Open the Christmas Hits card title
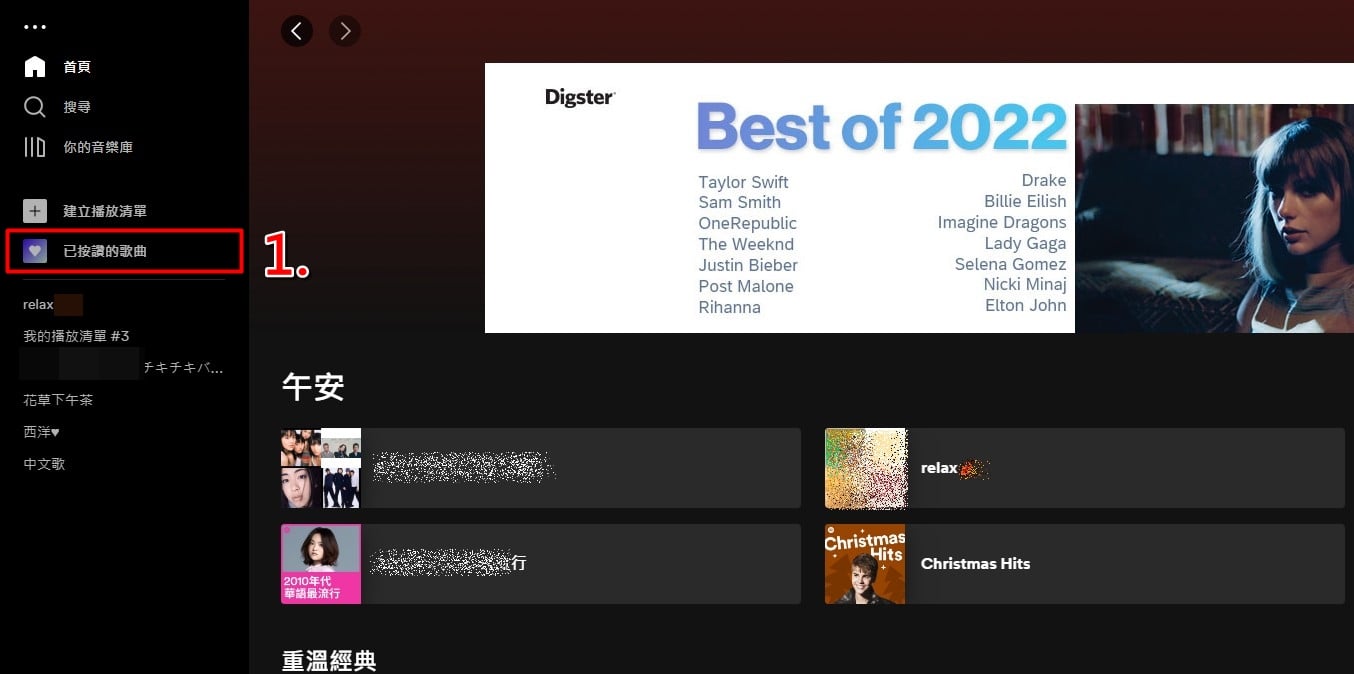 [x=975, y=564]
